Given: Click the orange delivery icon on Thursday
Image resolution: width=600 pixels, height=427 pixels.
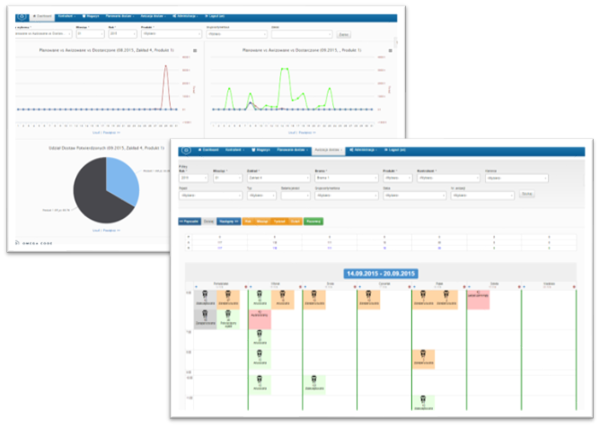Looking at the screenshot, I should 369,297.
